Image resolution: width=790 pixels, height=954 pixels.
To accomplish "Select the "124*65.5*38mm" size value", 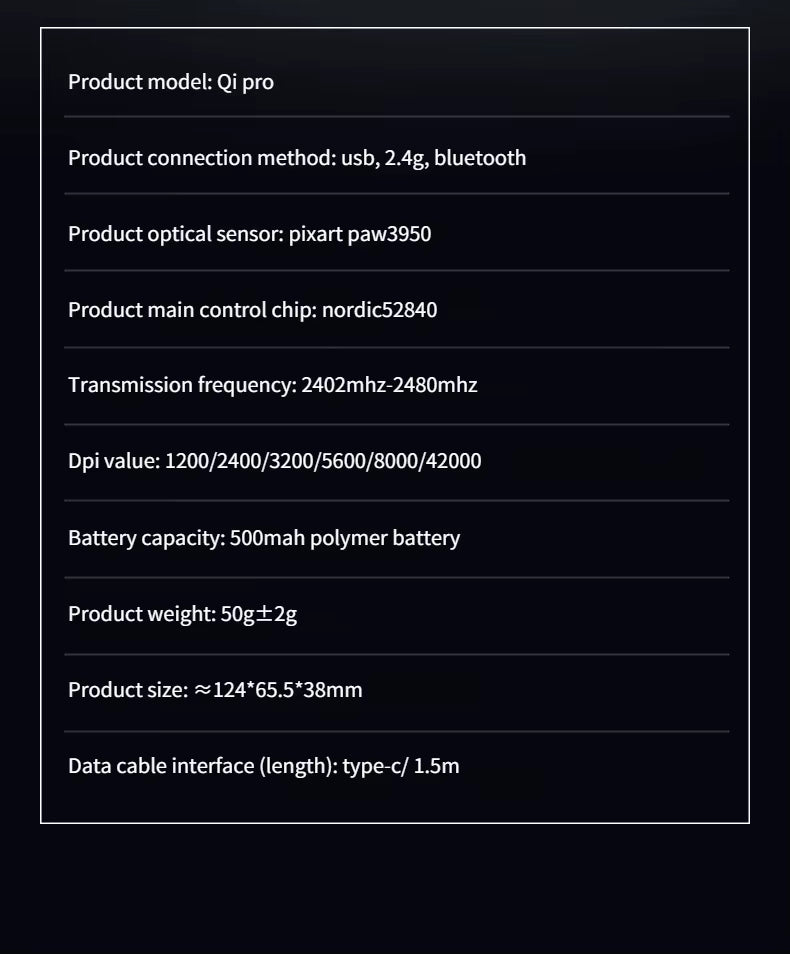I will point(287,690).
